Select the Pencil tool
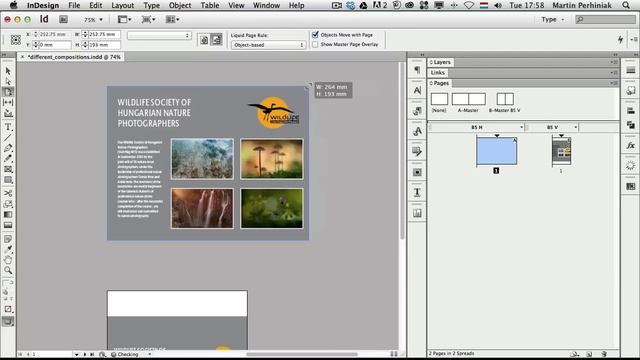 coord(8,158)
